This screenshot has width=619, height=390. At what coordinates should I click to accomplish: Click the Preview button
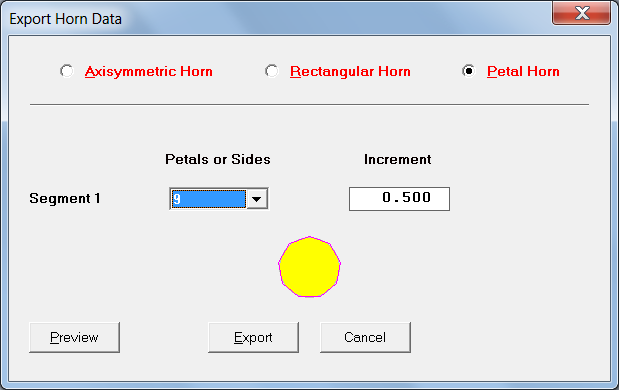click(74, 337)
